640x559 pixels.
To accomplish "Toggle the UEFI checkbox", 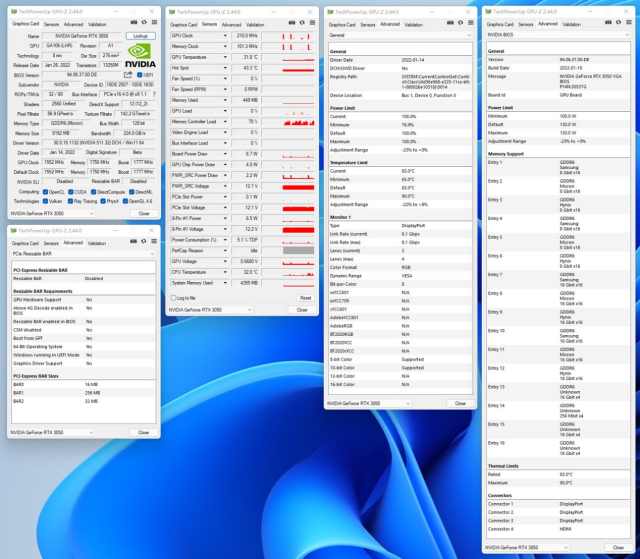I will pos(140,75).
